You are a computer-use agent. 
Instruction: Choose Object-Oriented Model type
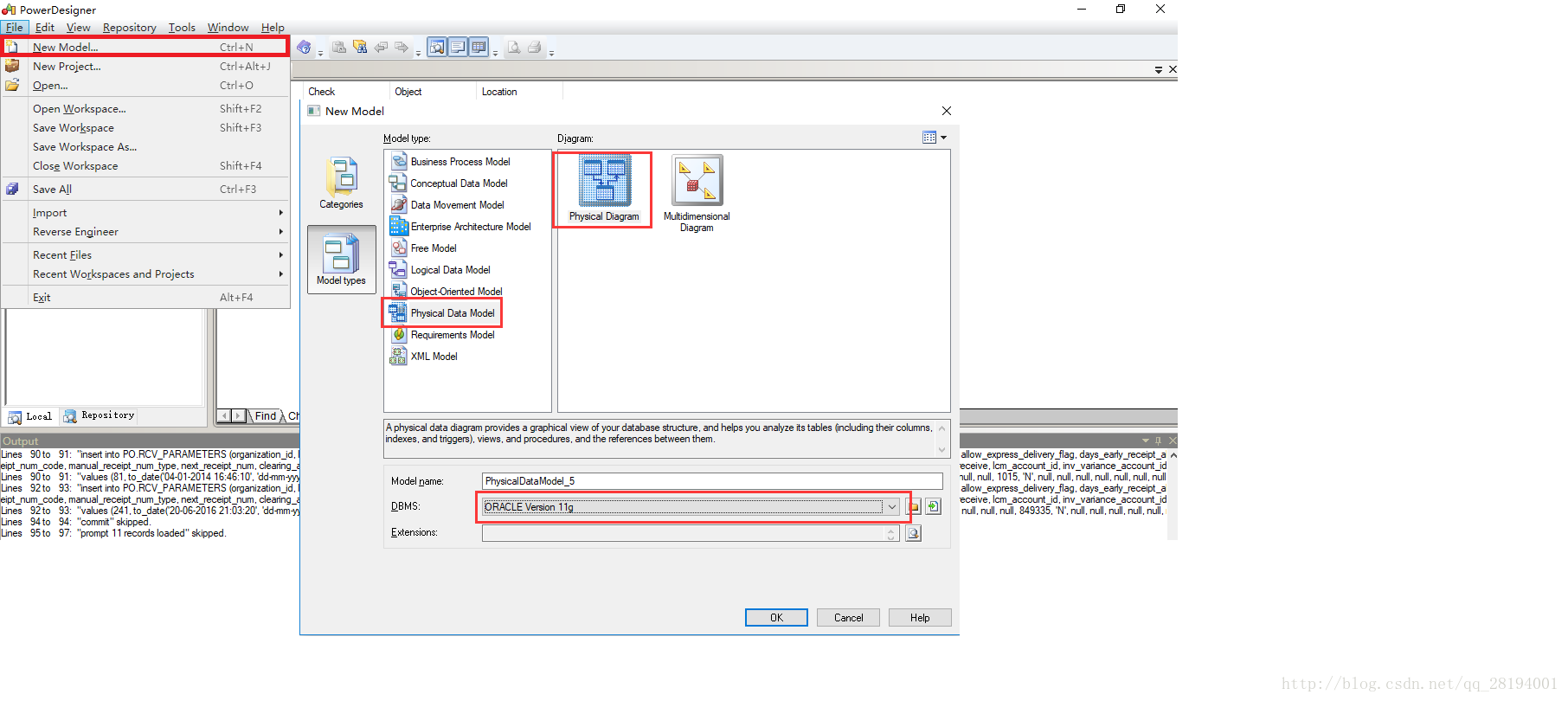[x=446, y=292]
